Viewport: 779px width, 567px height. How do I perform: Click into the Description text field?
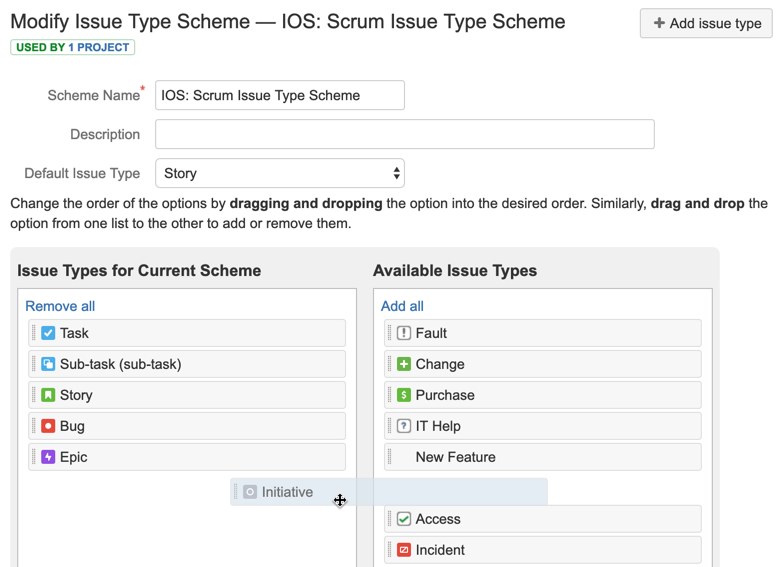[404, 134]
